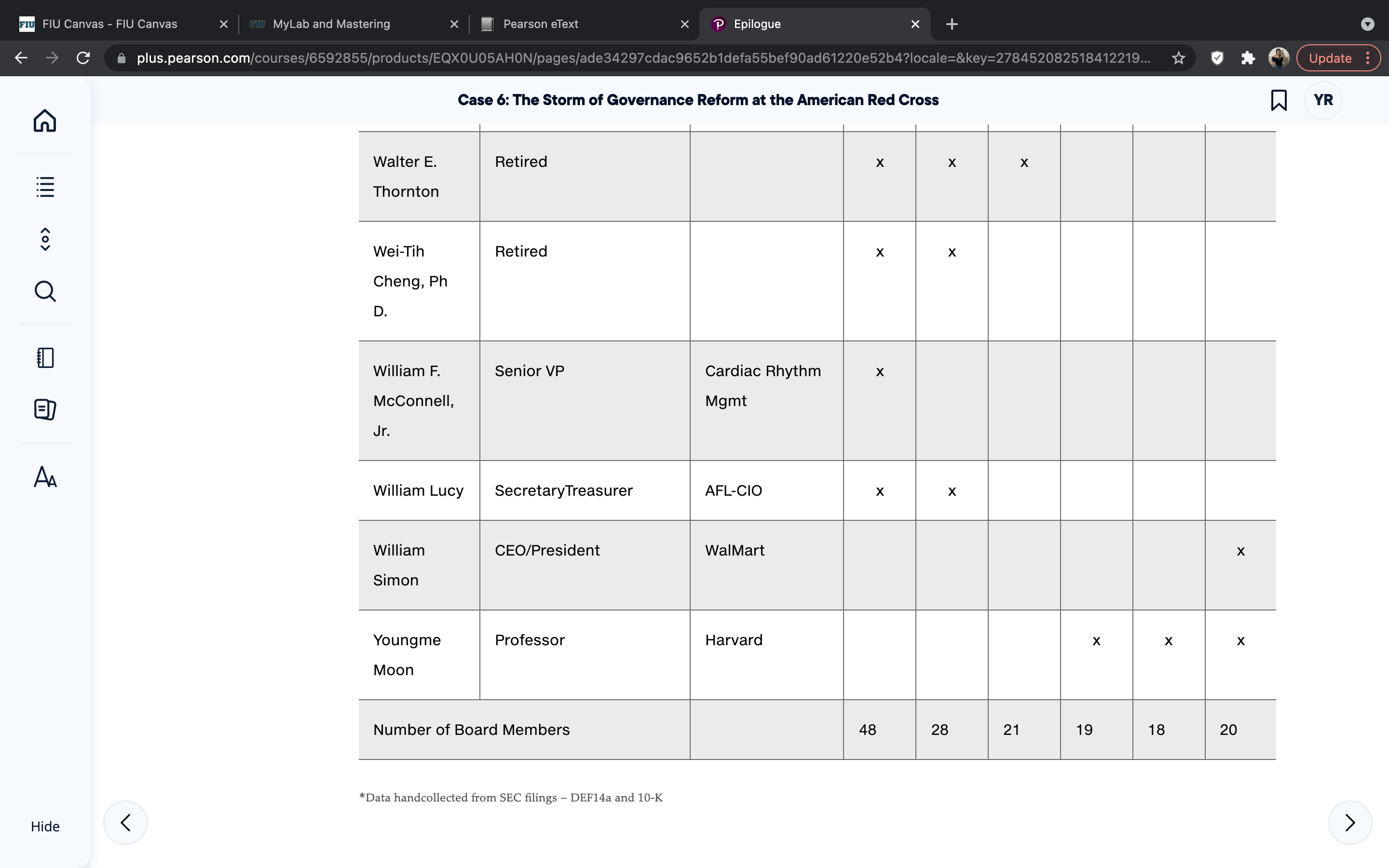Click the browser Update button
Image resolution: width=1389 pixels, height=868 pixels.
[x=1338, y=58]
